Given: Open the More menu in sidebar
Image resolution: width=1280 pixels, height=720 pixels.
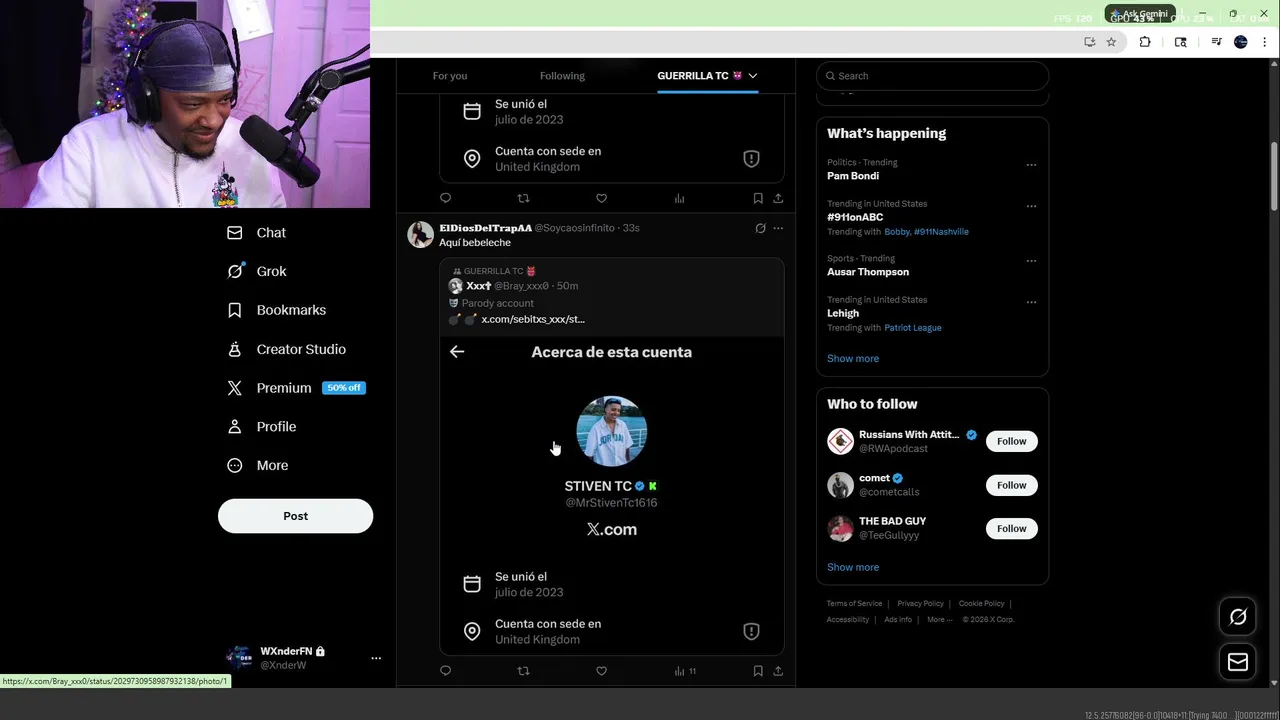Looking at the screenshot, I should pyautogui.click(x=257, y=465).
